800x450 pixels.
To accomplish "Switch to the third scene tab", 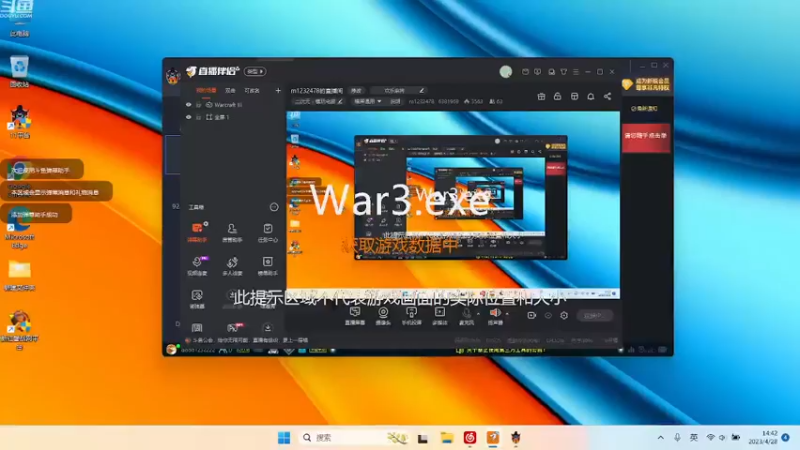I will 252,90.
